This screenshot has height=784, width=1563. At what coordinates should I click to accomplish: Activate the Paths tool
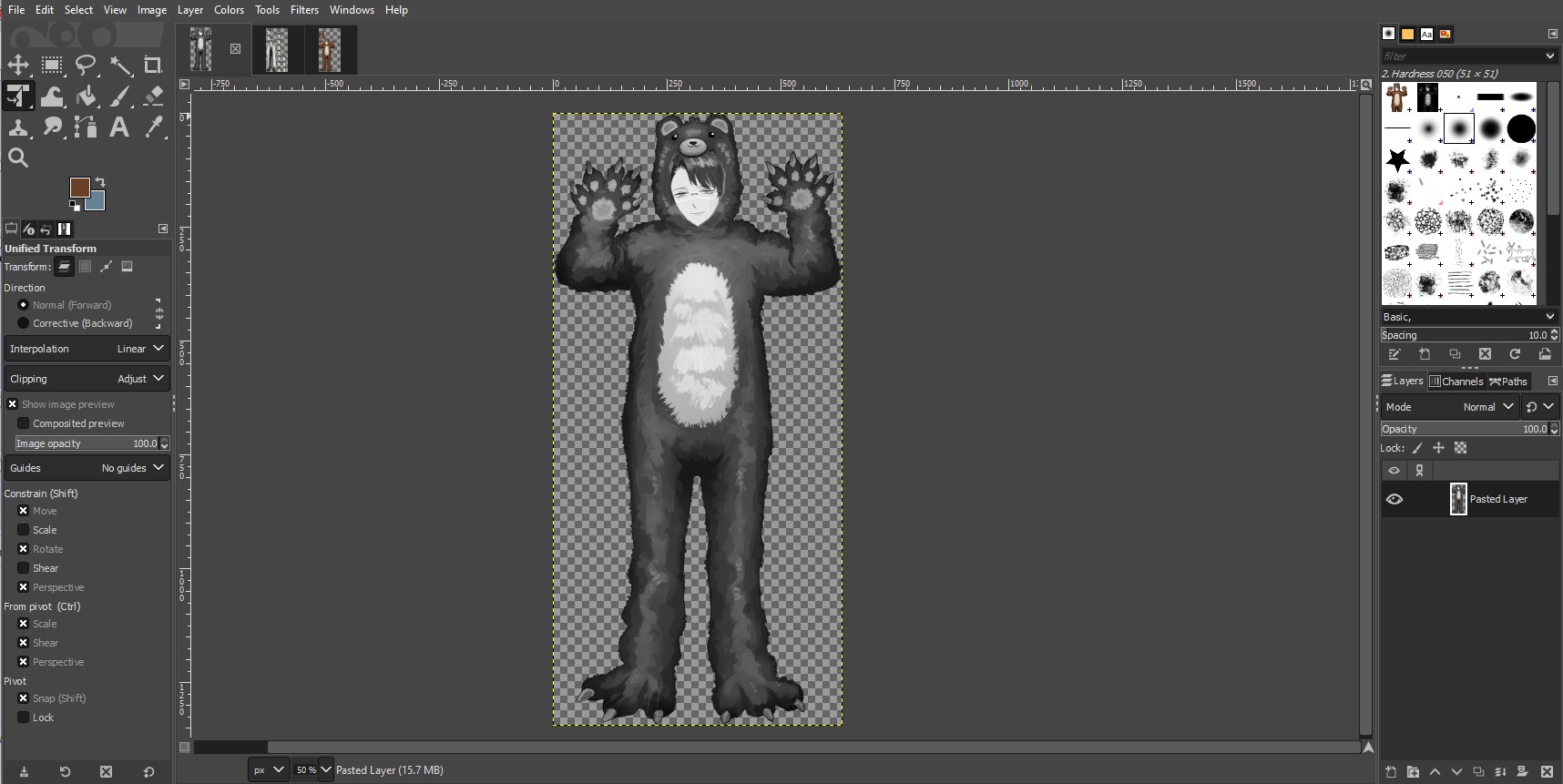click(x=86, y=127)
